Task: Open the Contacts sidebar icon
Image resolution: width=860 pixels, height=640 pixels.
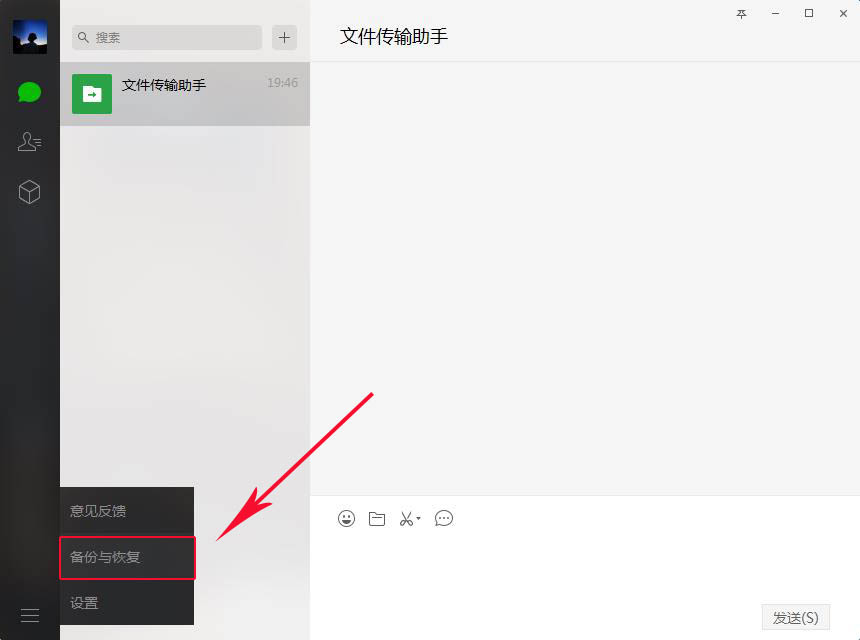Action: 29,141
